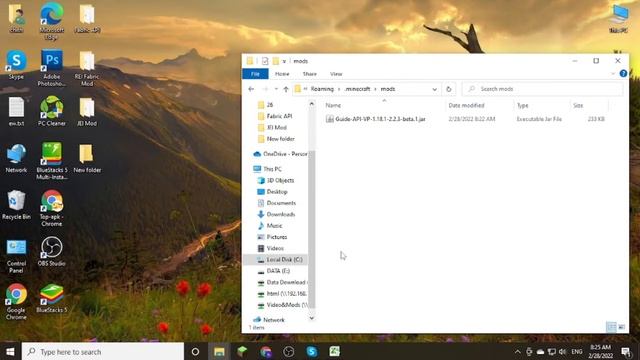Expand the address bar history dropdown
The height and width of the screenshot is (360, 640).
point(434,89)
